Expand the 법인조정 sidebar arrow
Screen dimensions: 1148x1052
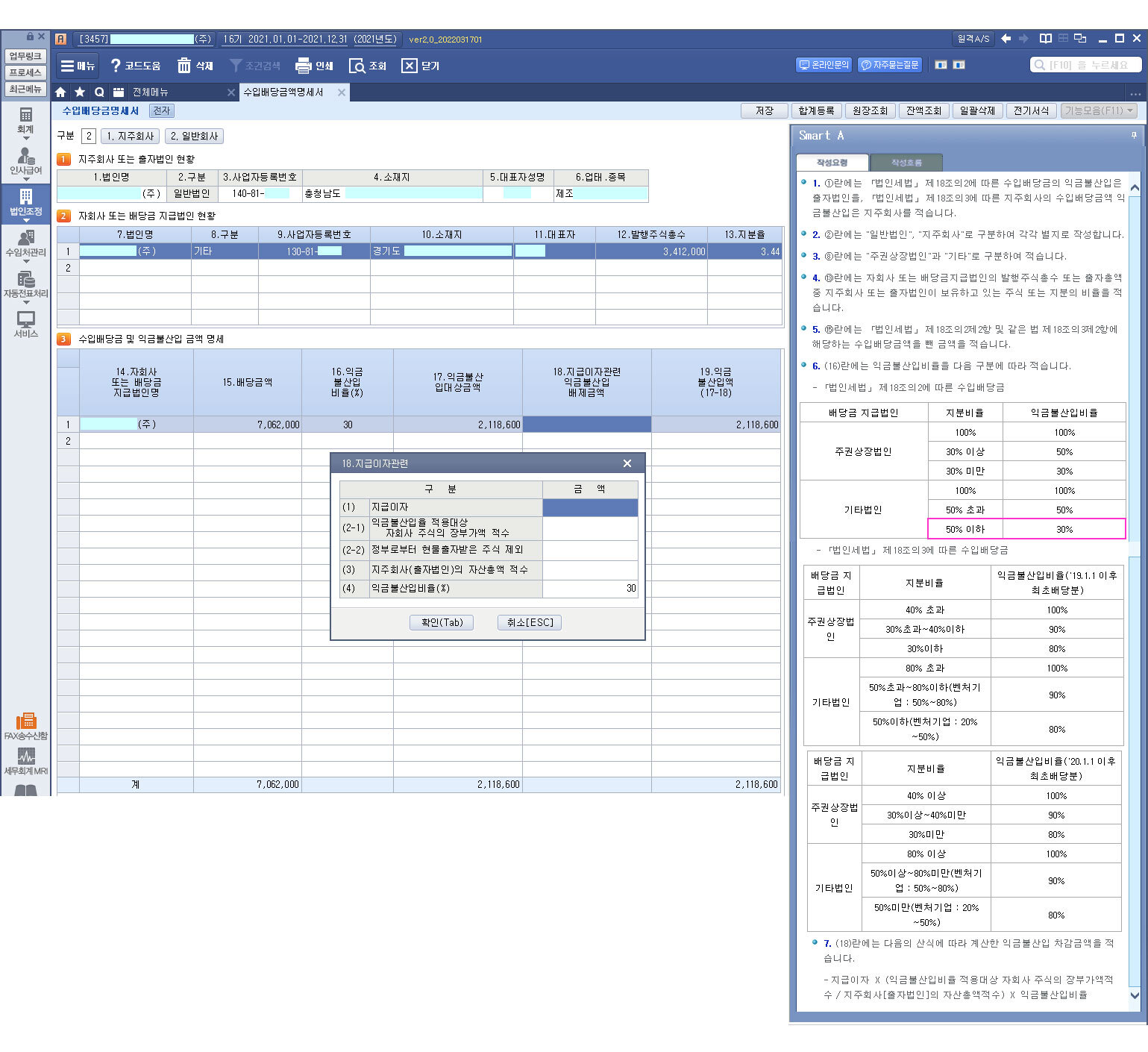(x=26, y=220)
